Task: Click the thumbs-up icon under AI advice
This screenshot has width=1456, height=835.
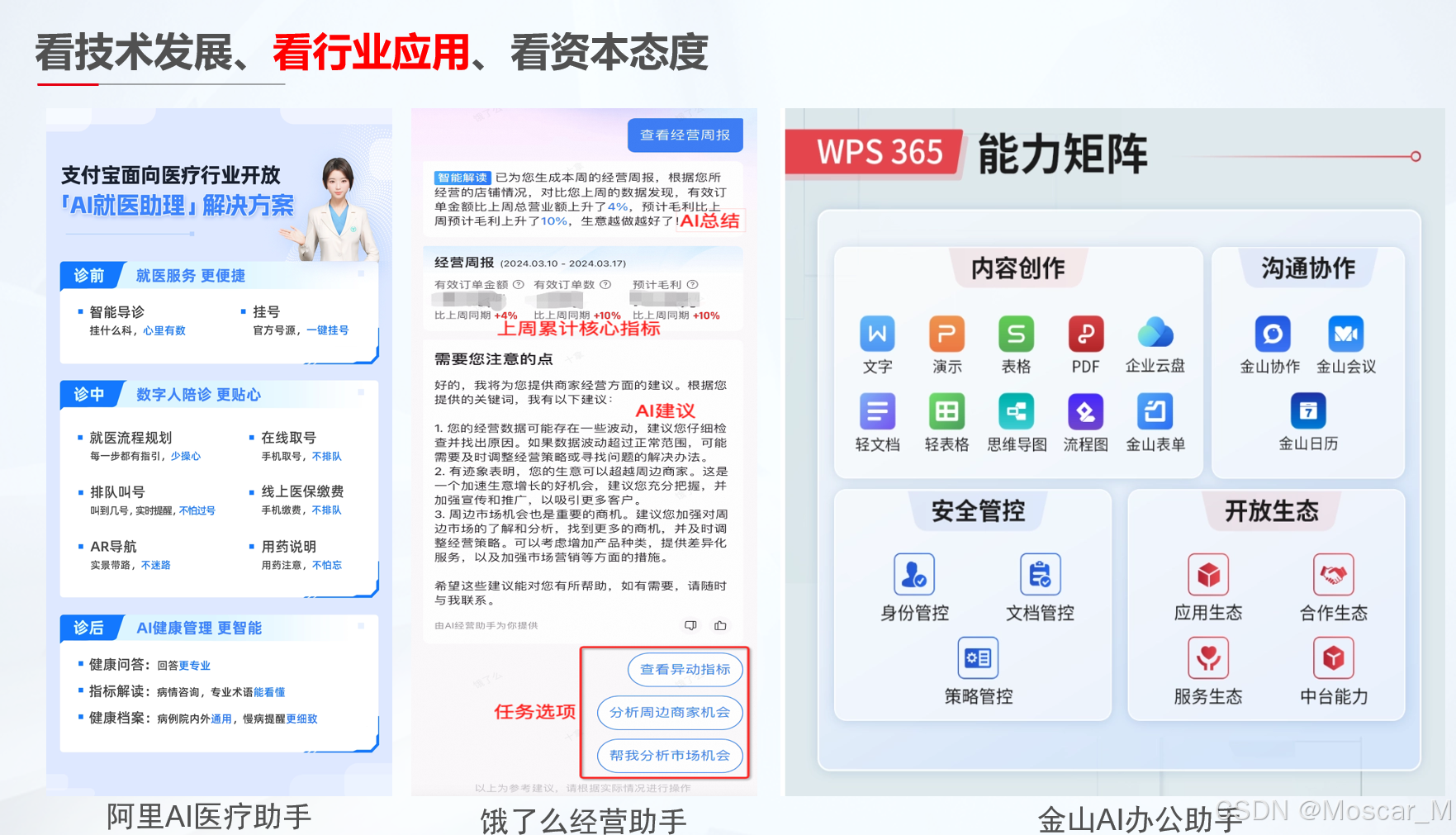Action: tap(720, 625)
